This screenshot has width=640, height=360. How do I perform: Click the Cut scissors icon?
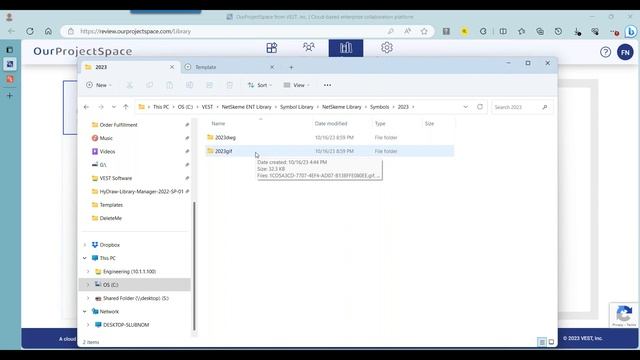(129, 85)
